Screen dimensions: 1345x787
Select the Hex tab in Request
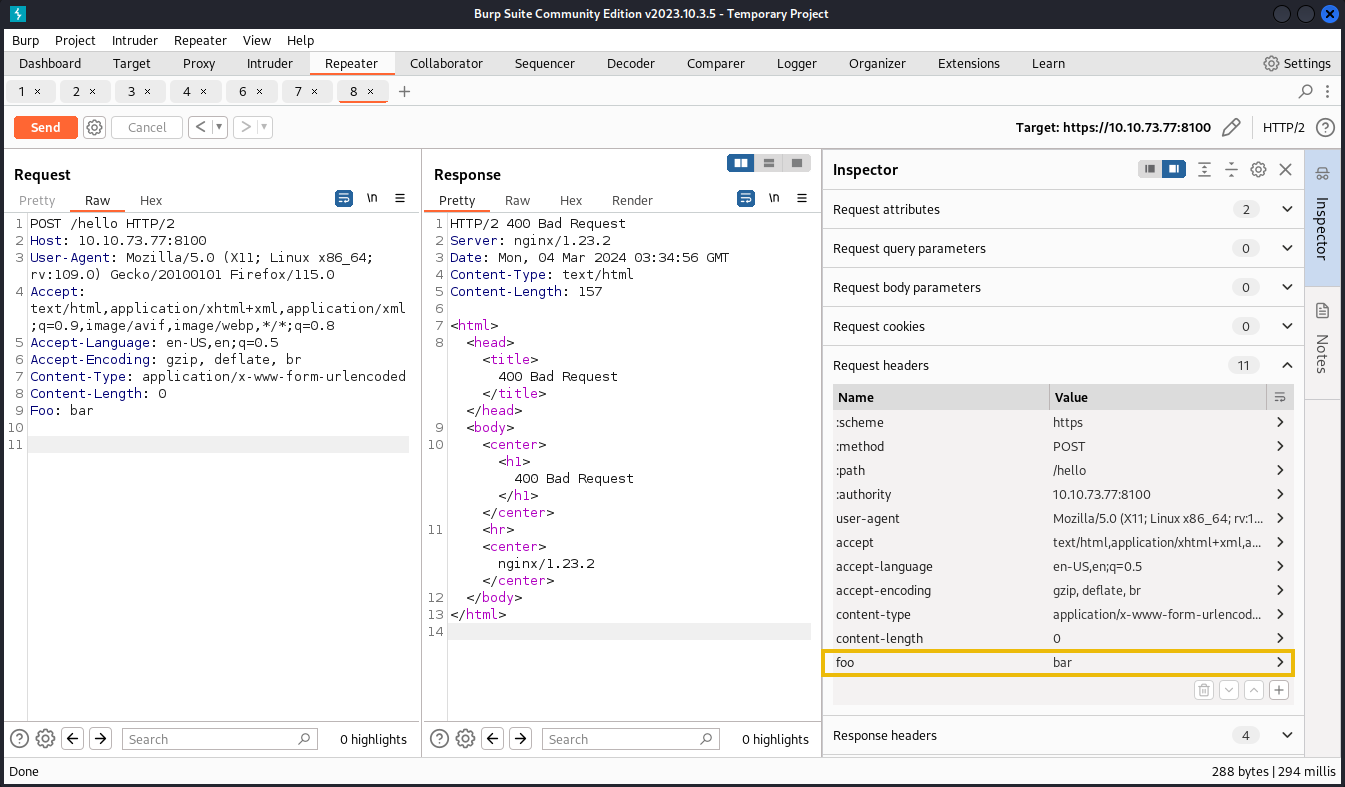tap(151, 200)
